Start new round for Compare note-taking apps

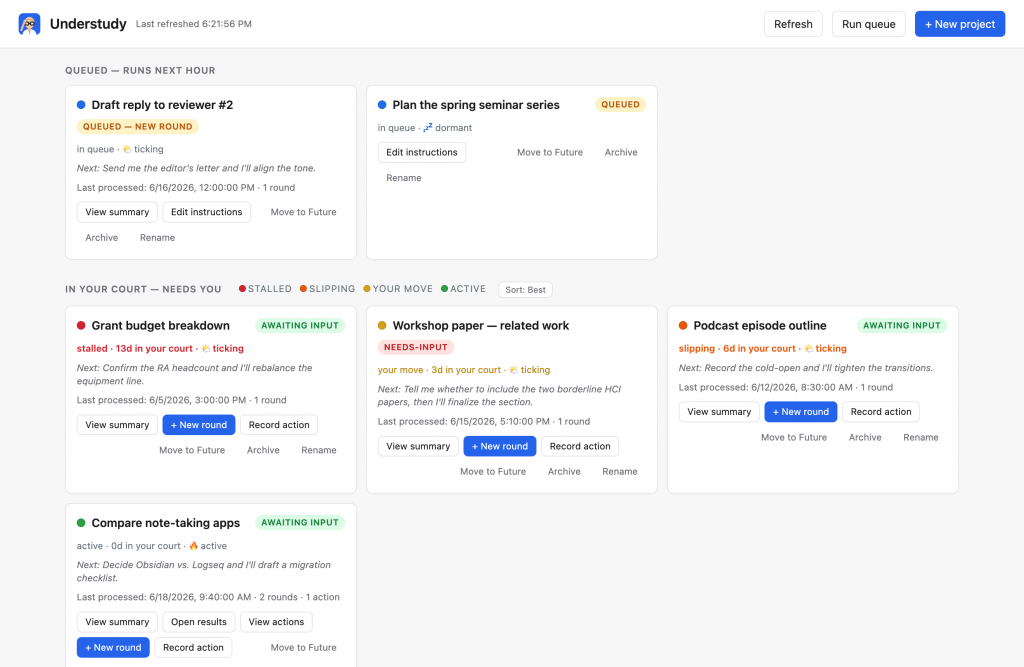[113, 647]
